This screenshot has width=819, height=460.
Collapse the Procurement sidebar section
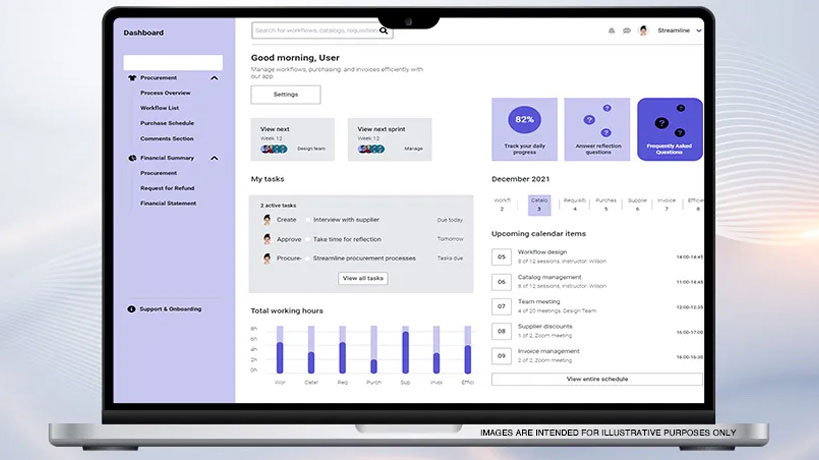[x=214, y=77]
